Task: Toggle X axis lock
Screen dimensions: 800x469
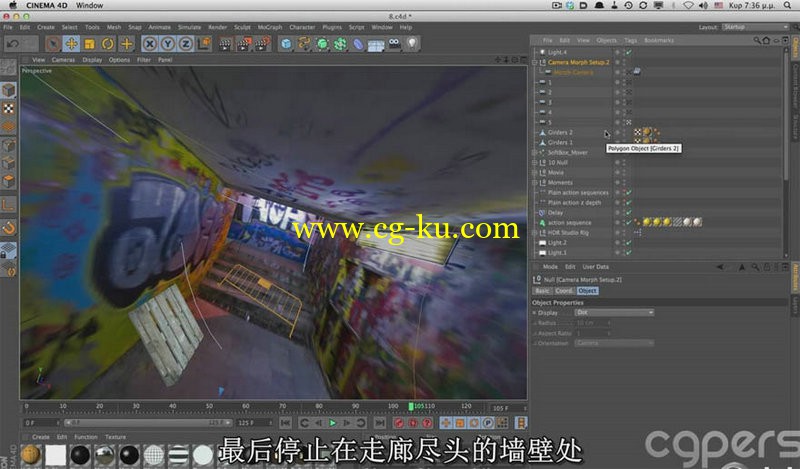Action: pyautogui.click(x=149, y=44)
